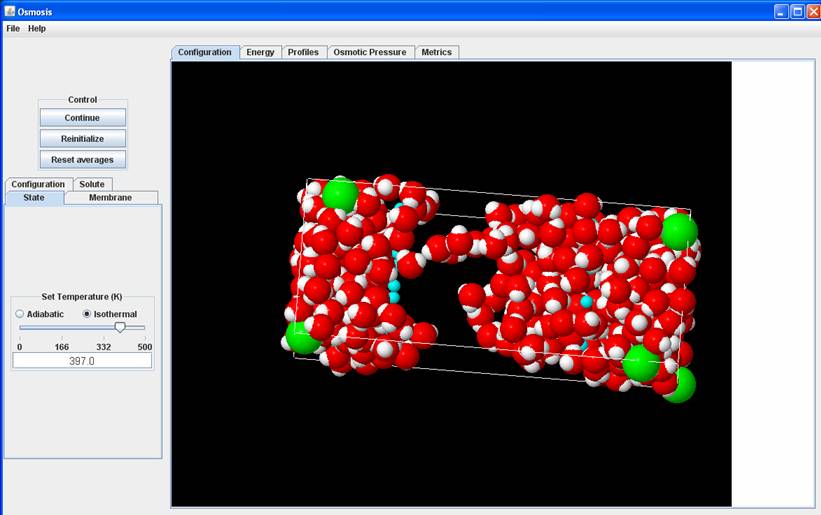
Task: Click the green solute atom at top right
Action: tap(679, 231)
